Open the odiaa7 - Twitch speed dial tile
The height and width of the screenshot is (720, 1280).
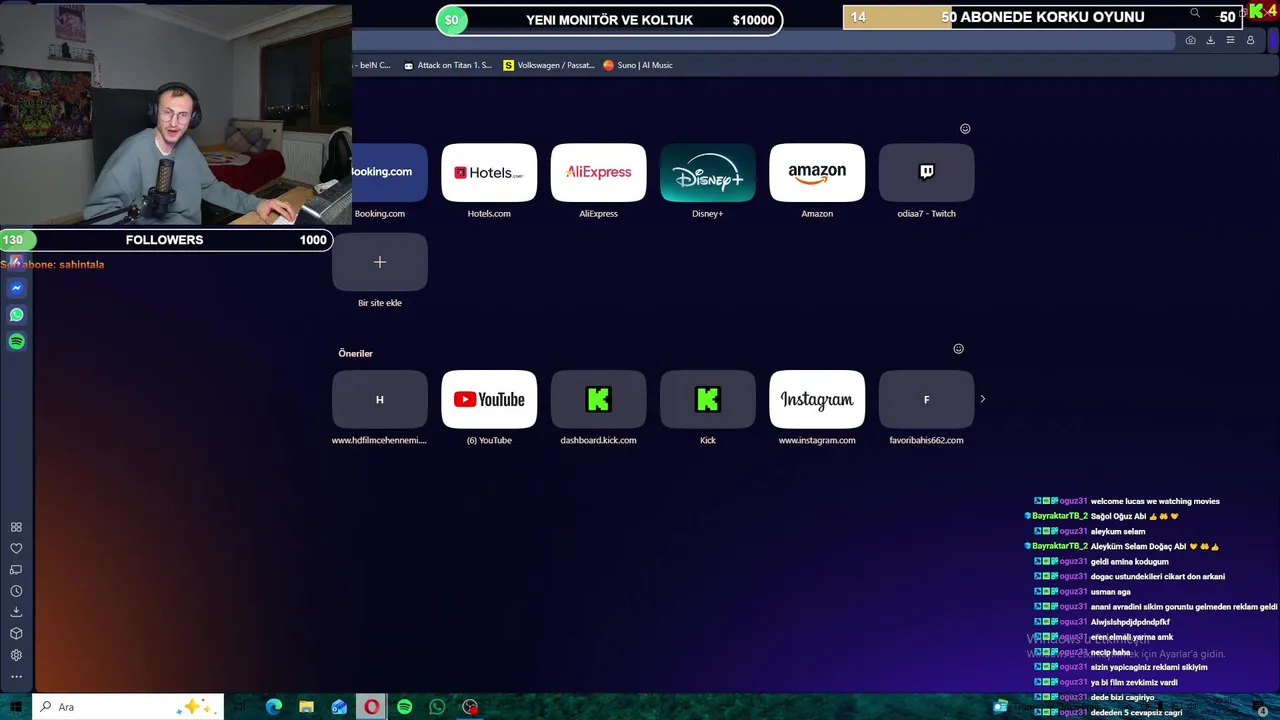[926, 172]
